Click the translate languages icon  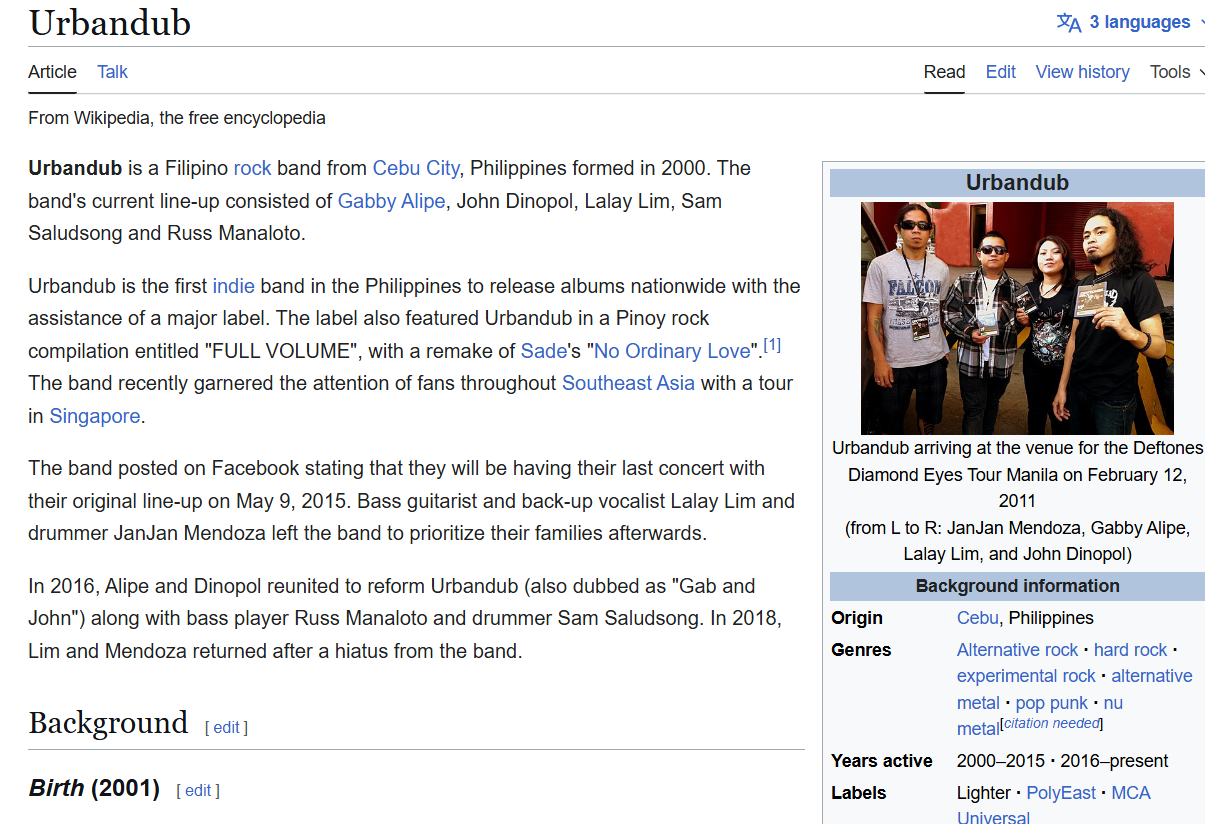point(1069,22)
